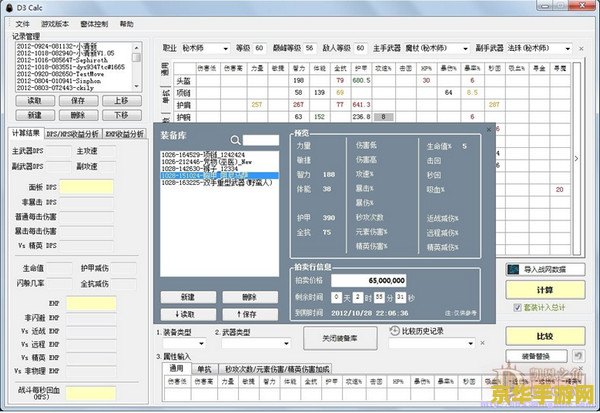Click 新建 button under 记录管理
The image size is (600, 413).
click(x=35, y=115)
